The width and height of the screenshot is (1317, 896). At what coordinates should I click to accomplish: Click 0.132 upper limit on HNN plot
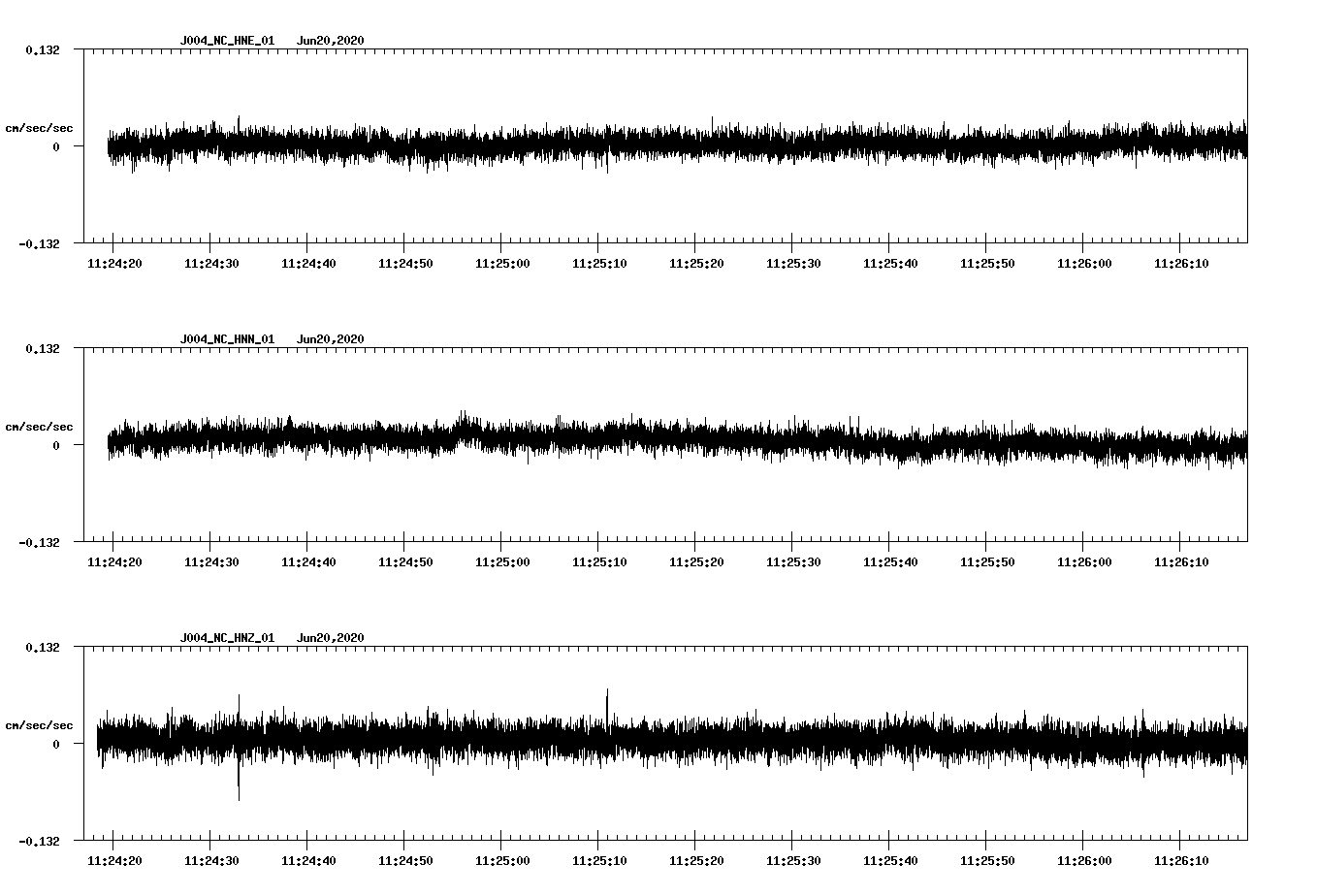(43, 349)
